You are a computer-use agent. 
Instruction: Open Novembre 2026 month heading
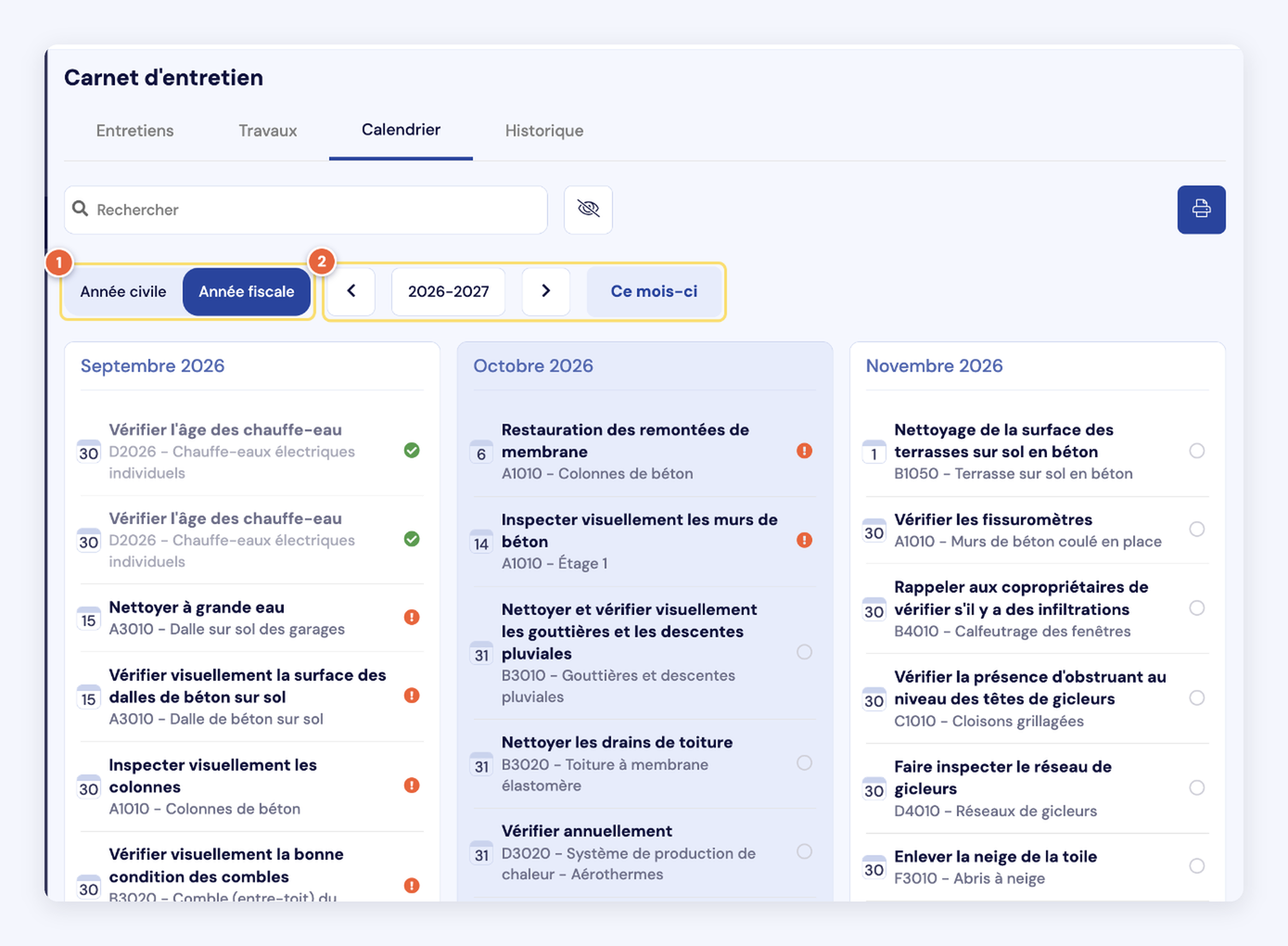[x=934, y=365]
